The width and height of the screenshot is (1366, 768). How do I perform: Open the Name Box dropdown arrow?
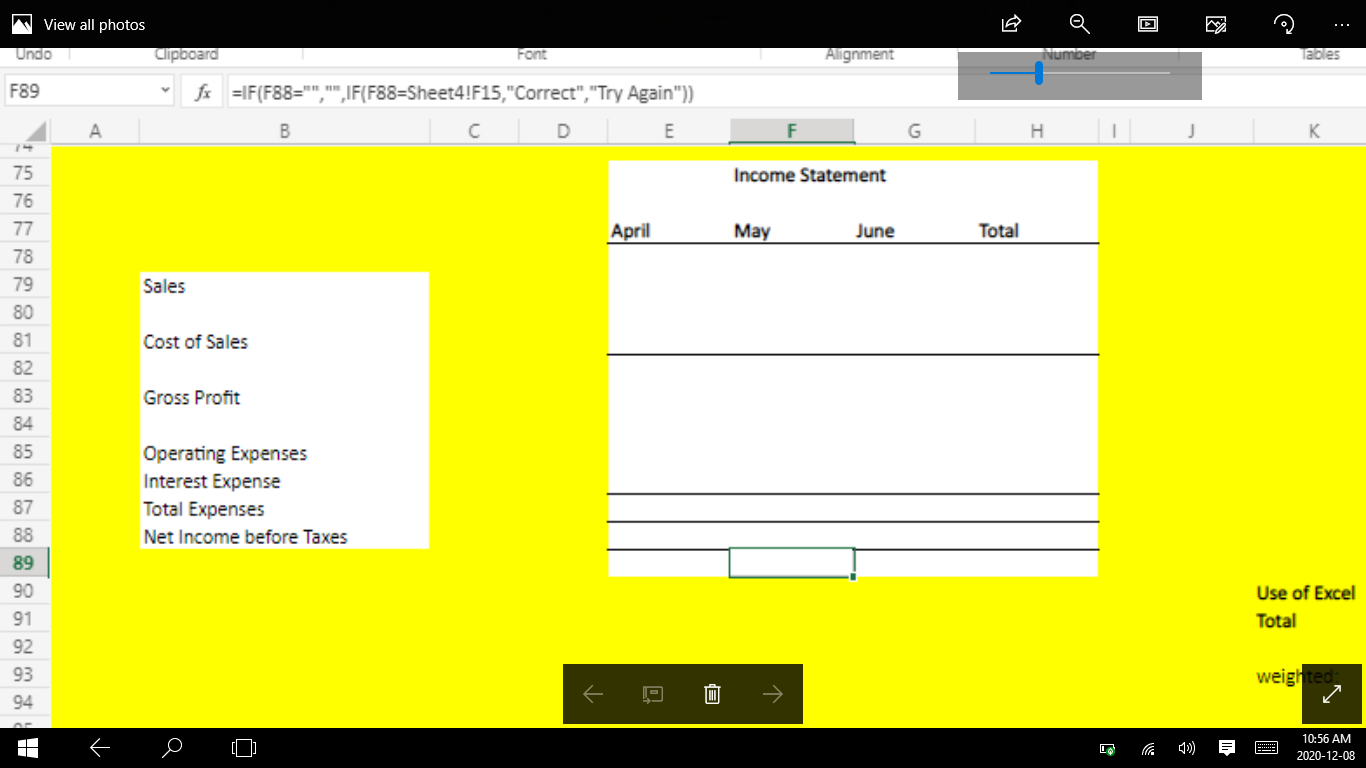coord(166,90)
